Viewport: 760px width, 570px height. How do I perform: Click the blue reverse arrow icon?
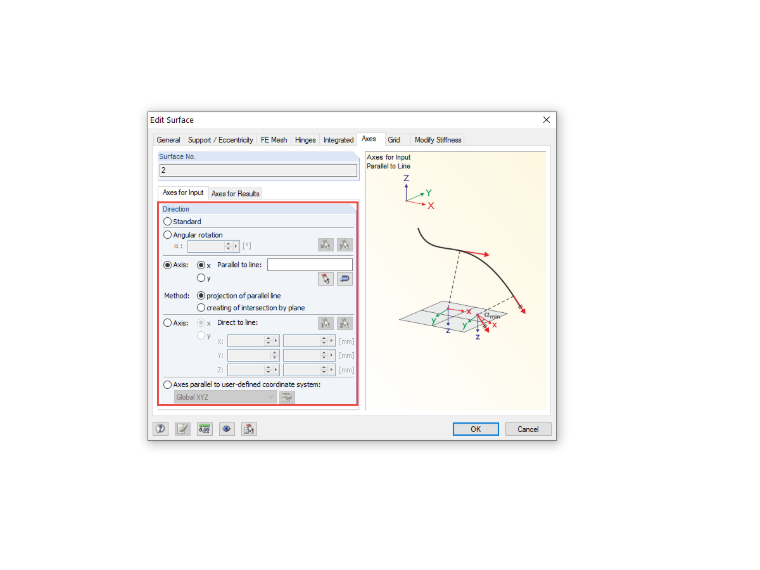click(345, 279)
